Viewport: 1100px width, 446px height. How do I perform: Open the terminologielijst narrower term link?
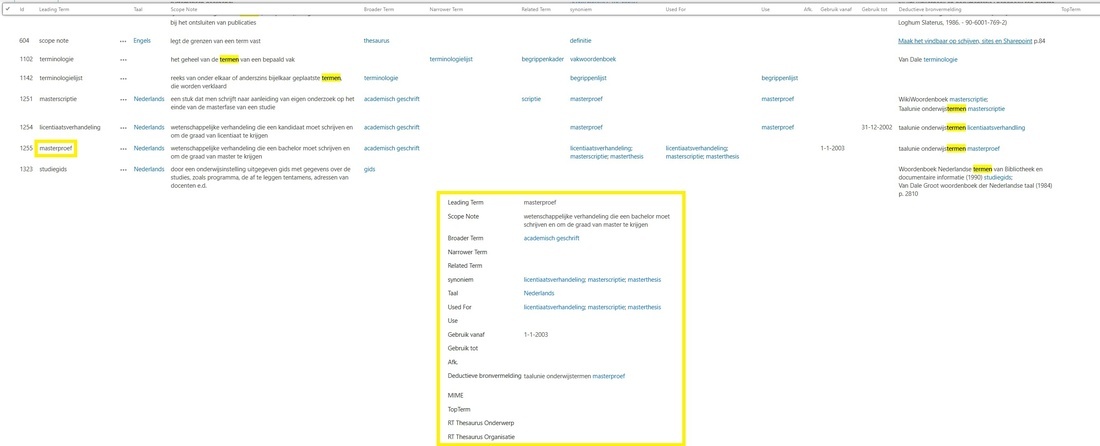click(450, 60)
